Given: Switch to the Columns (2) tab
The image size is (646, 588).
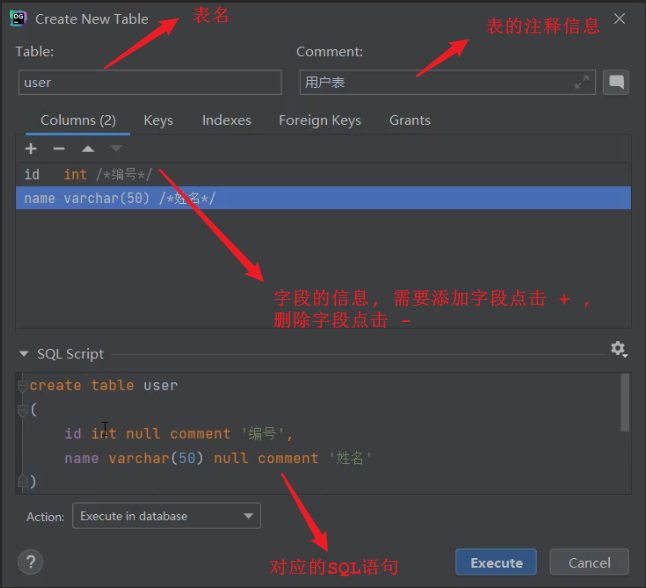Looking at the screenshot, I should [78, 120].
